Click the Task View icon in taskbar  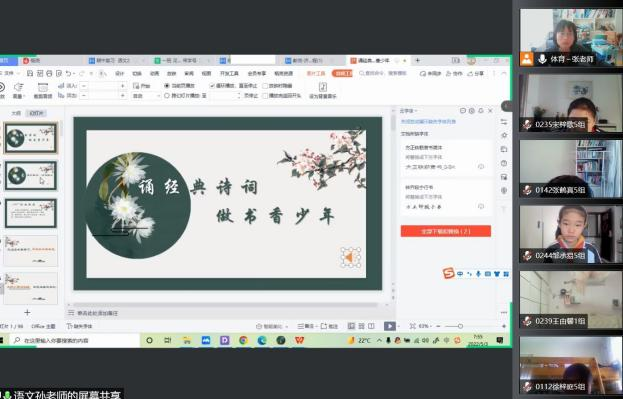(168, 340)
